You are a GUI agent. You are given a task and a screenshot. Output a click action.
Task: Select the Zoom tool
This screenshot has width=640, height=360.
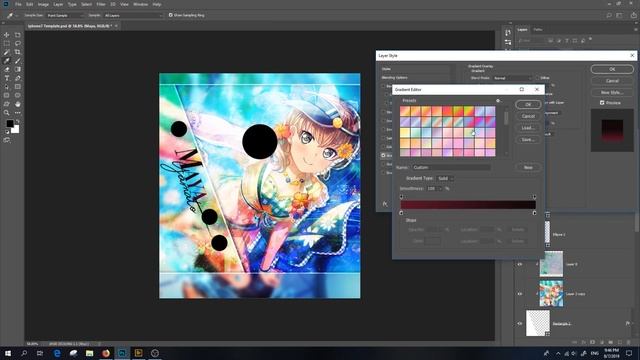7,113
